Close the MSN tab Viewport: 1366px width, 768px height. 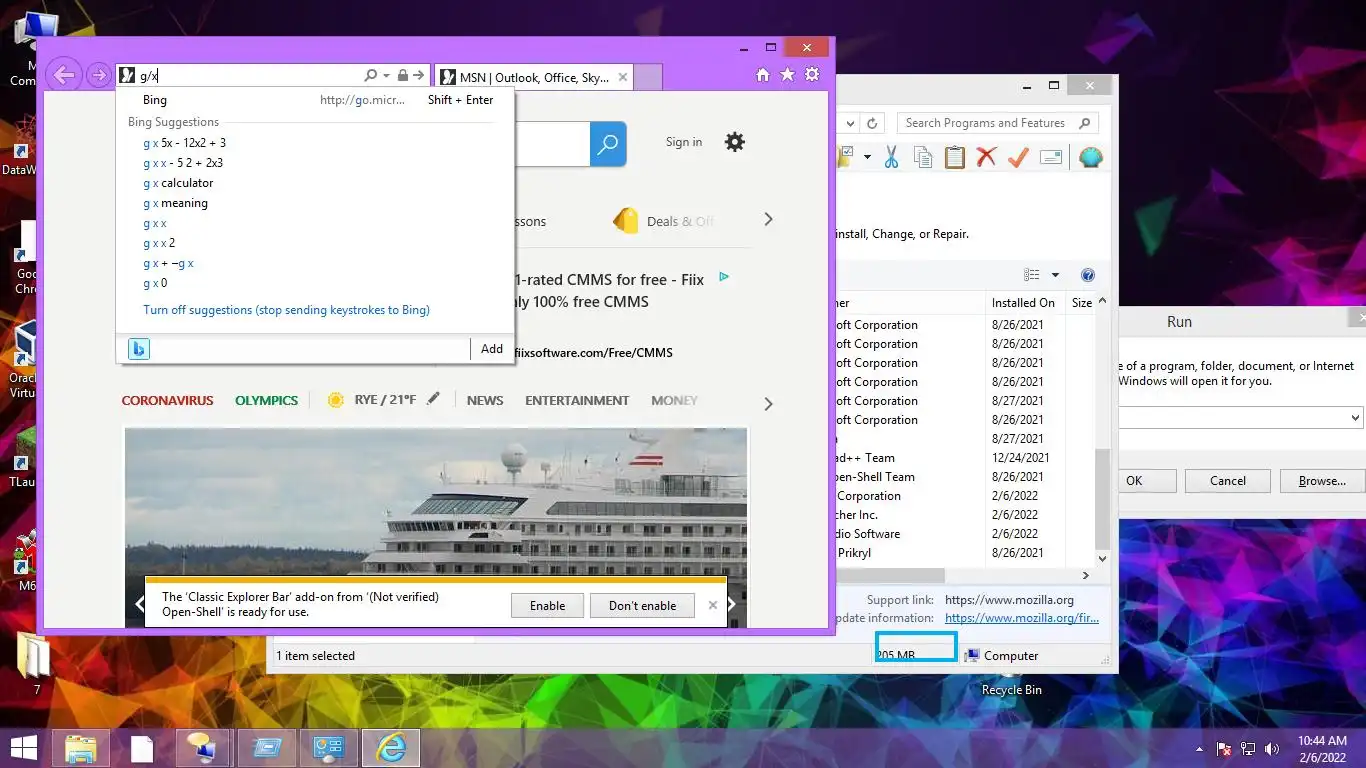pyautogui.click(x=623, y=77)
